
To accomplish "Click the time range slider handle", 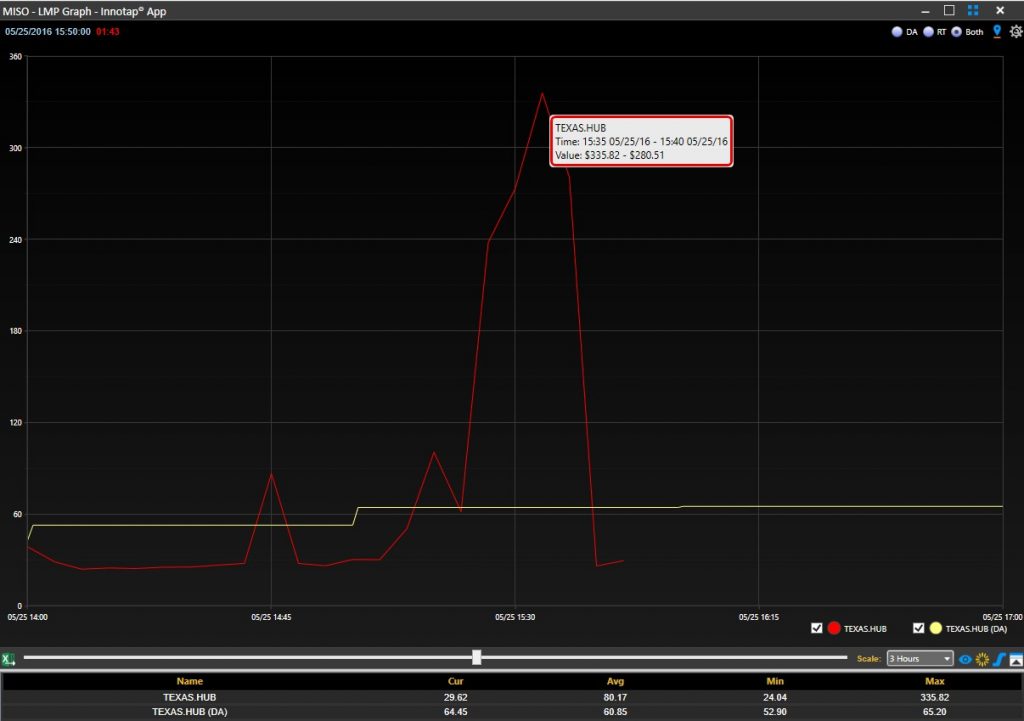I will point(477,658).
